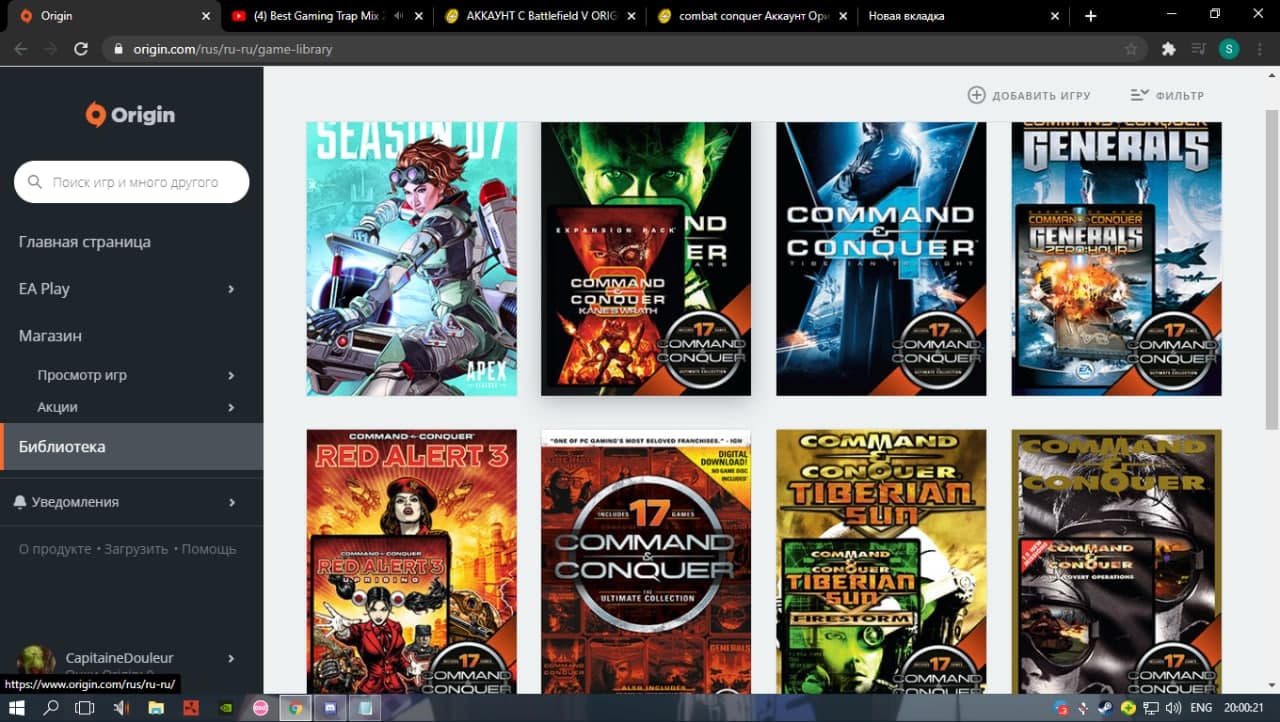Click the Origin logo in the sidebar
The width and height of the screenshot is (1280, 722).
coord(131,114)
